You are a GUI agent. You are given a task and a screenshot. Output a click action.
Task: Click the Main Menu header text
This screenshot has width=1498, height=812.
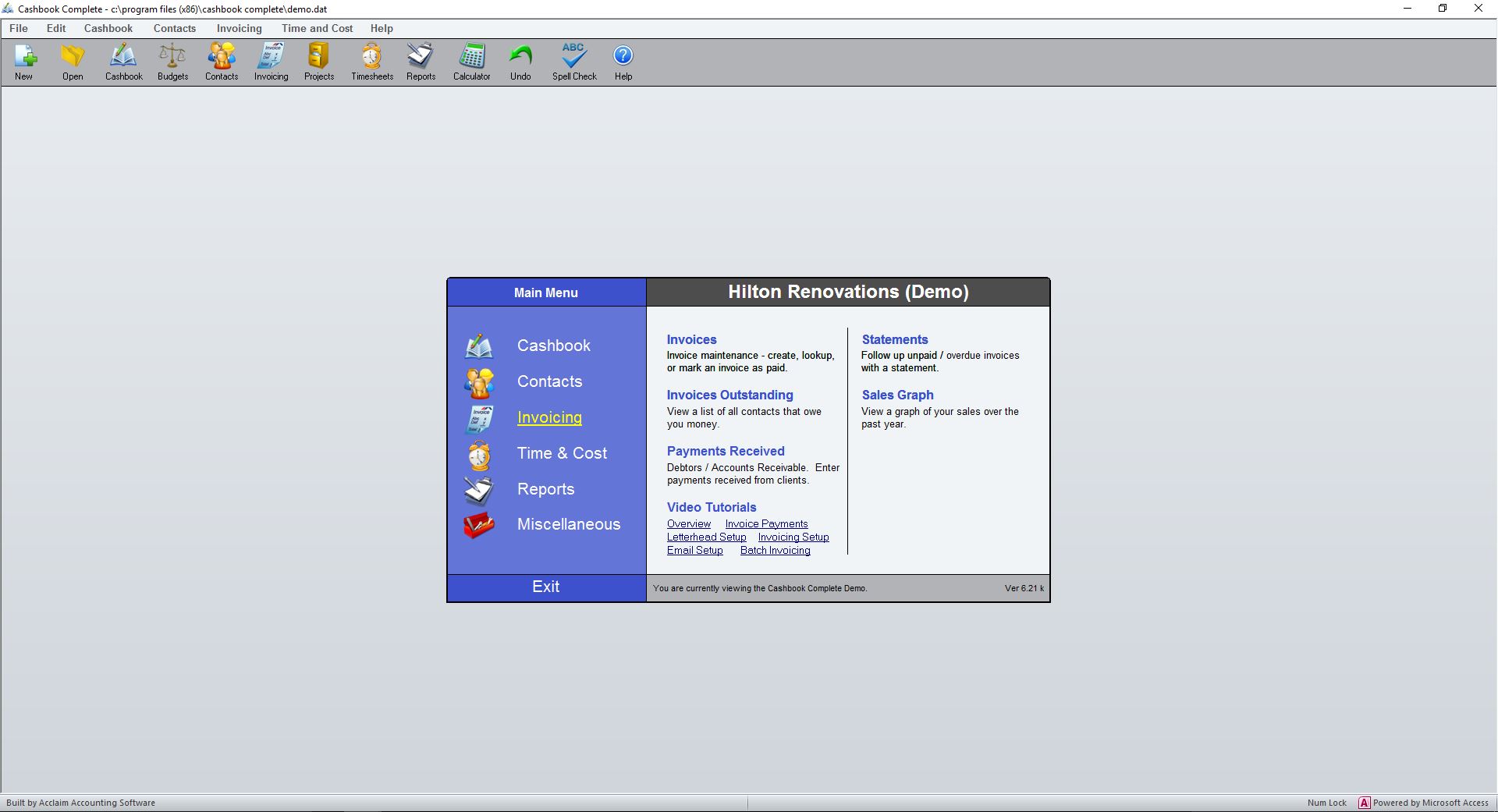coord(546,293)
